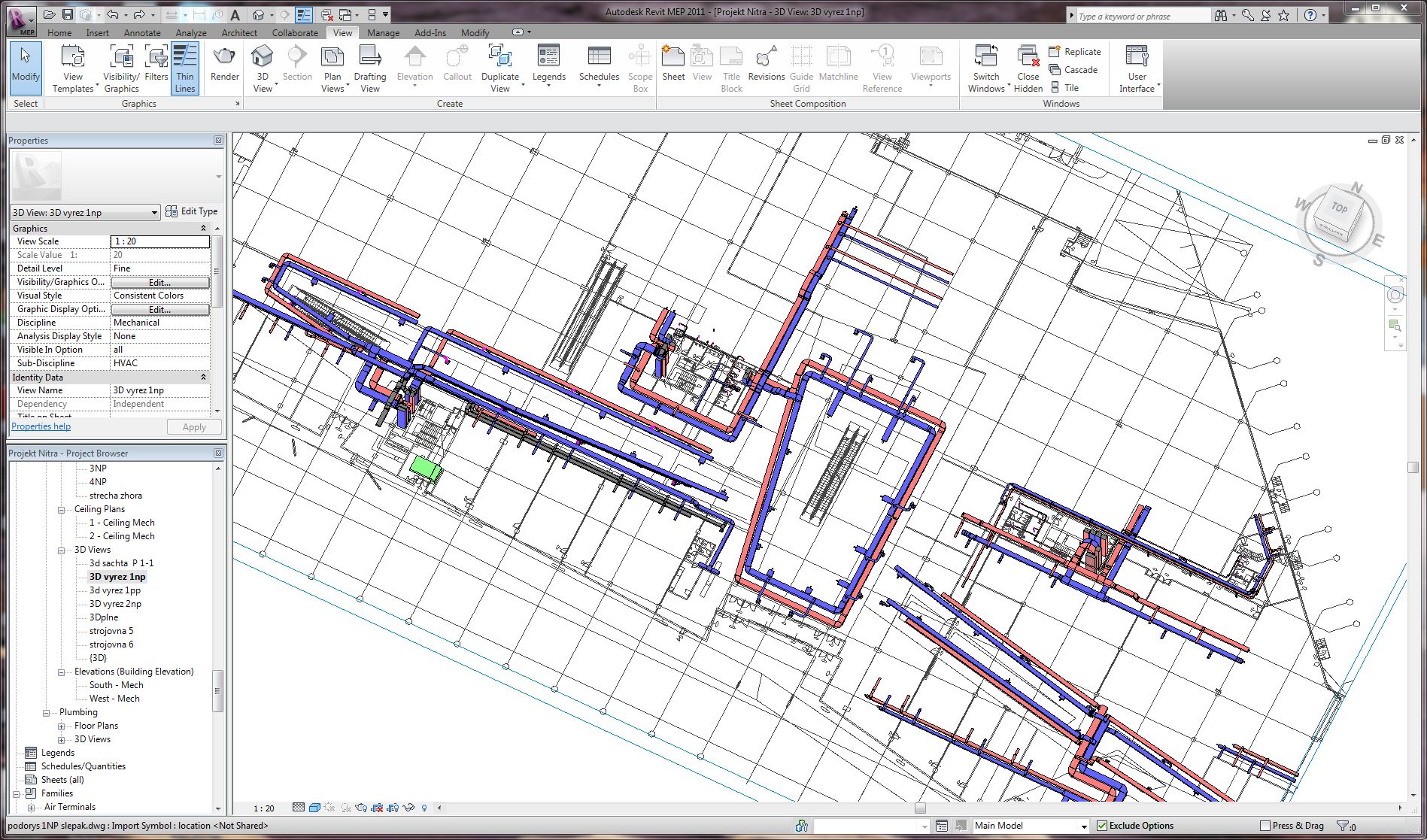
Task: Expand the Plumbing Floor Plans node
Action: (62, 726)
